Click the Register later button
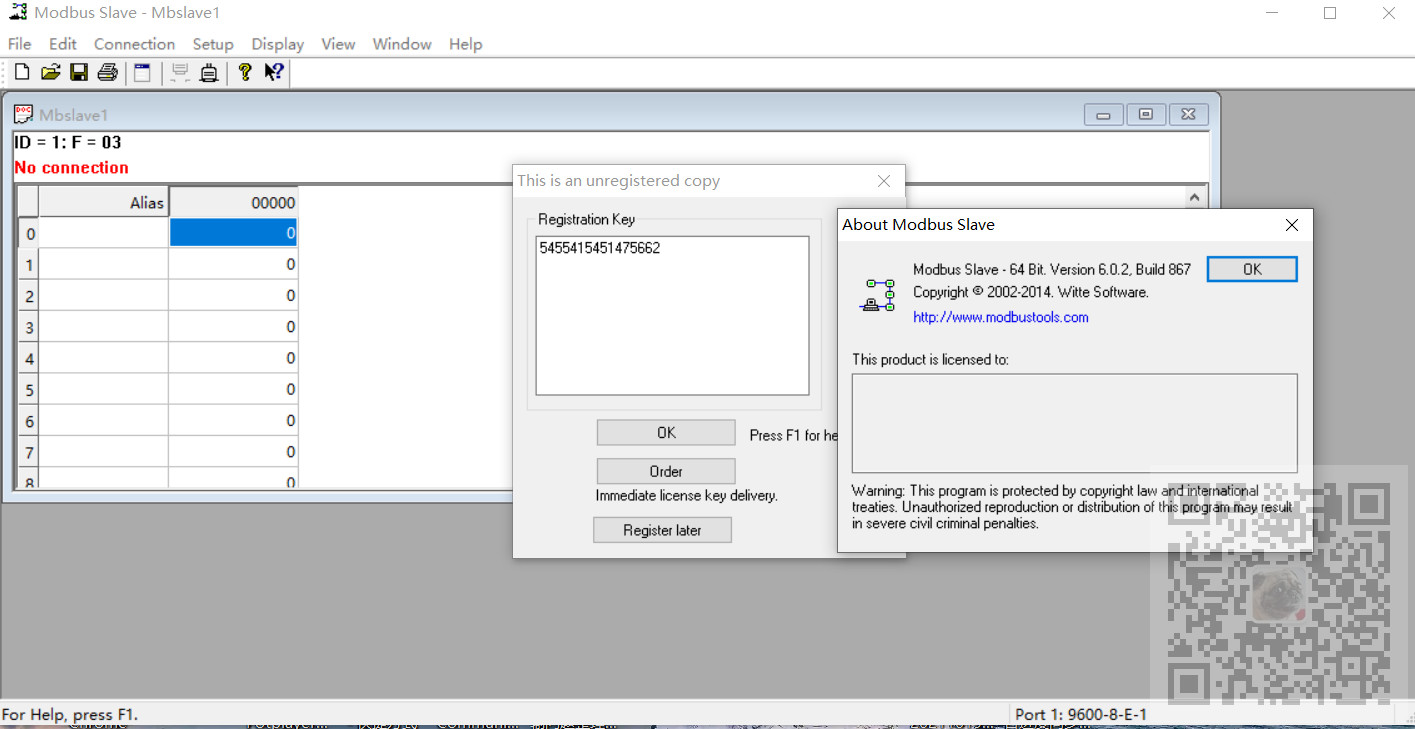This screenshot has height=729, width=1415. click(x=662, y=530)
